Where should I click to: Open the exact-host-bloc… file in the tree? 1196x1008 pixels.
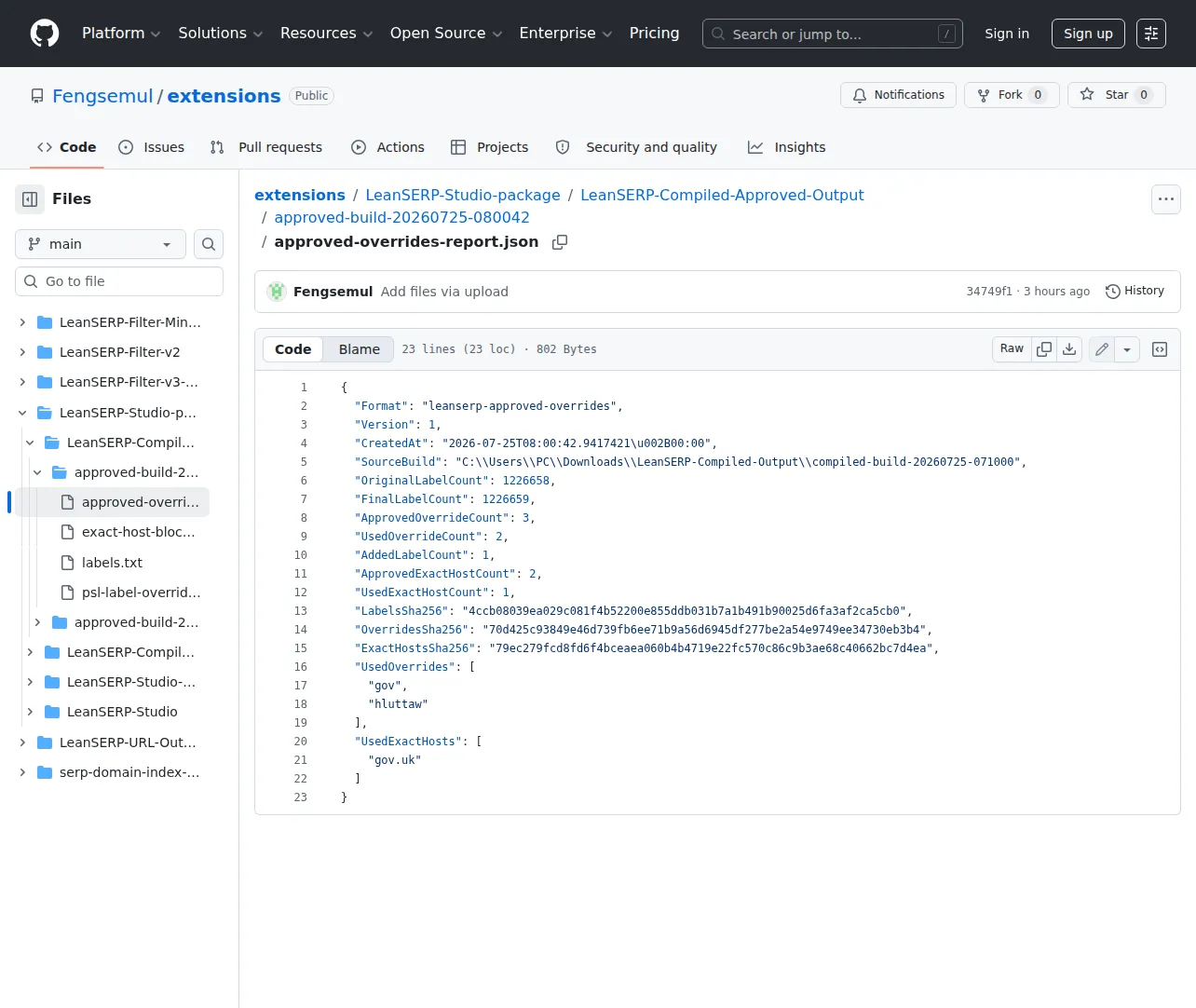click(x=138, y=532)
